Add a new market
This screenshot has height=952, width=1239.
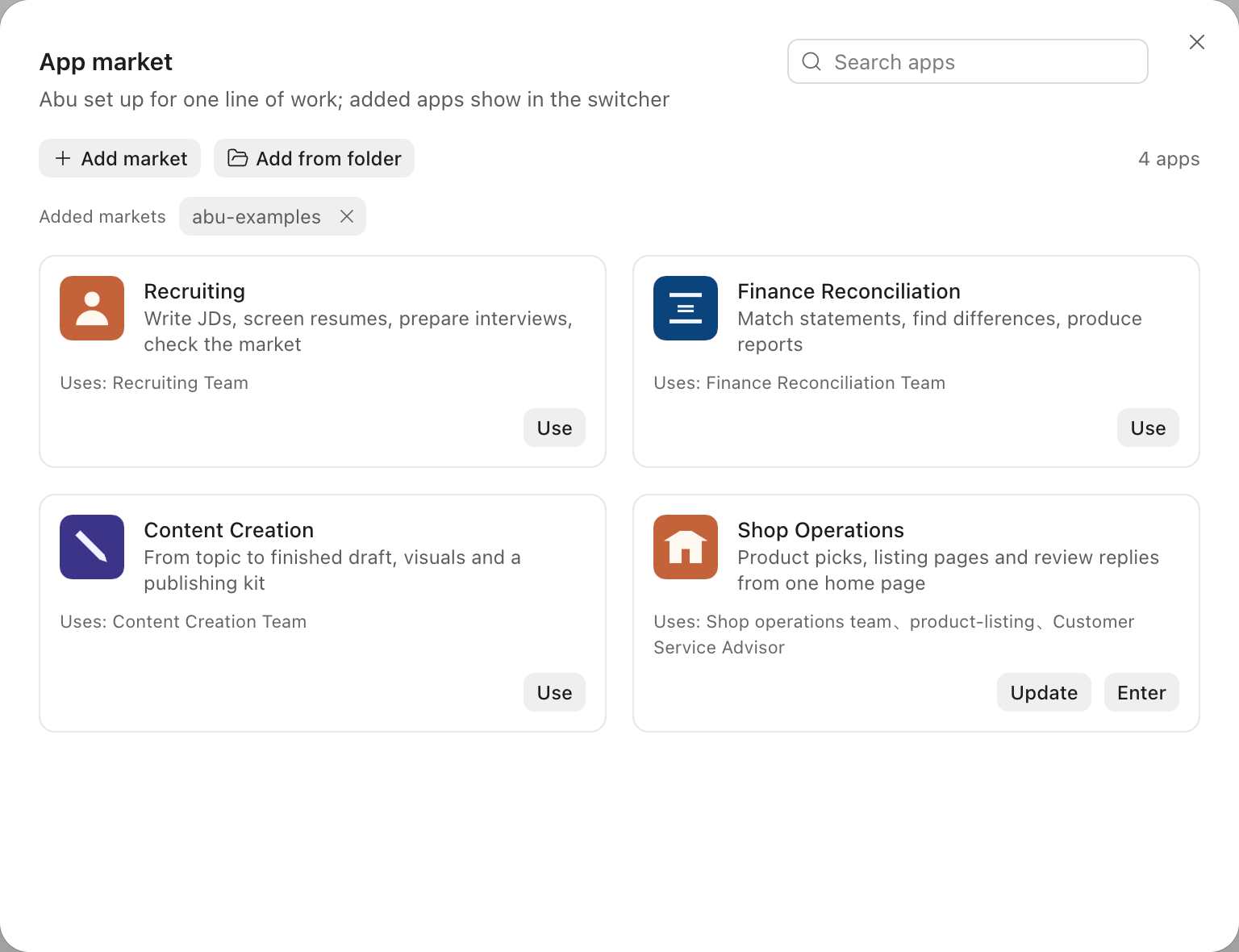pos(120,158)
